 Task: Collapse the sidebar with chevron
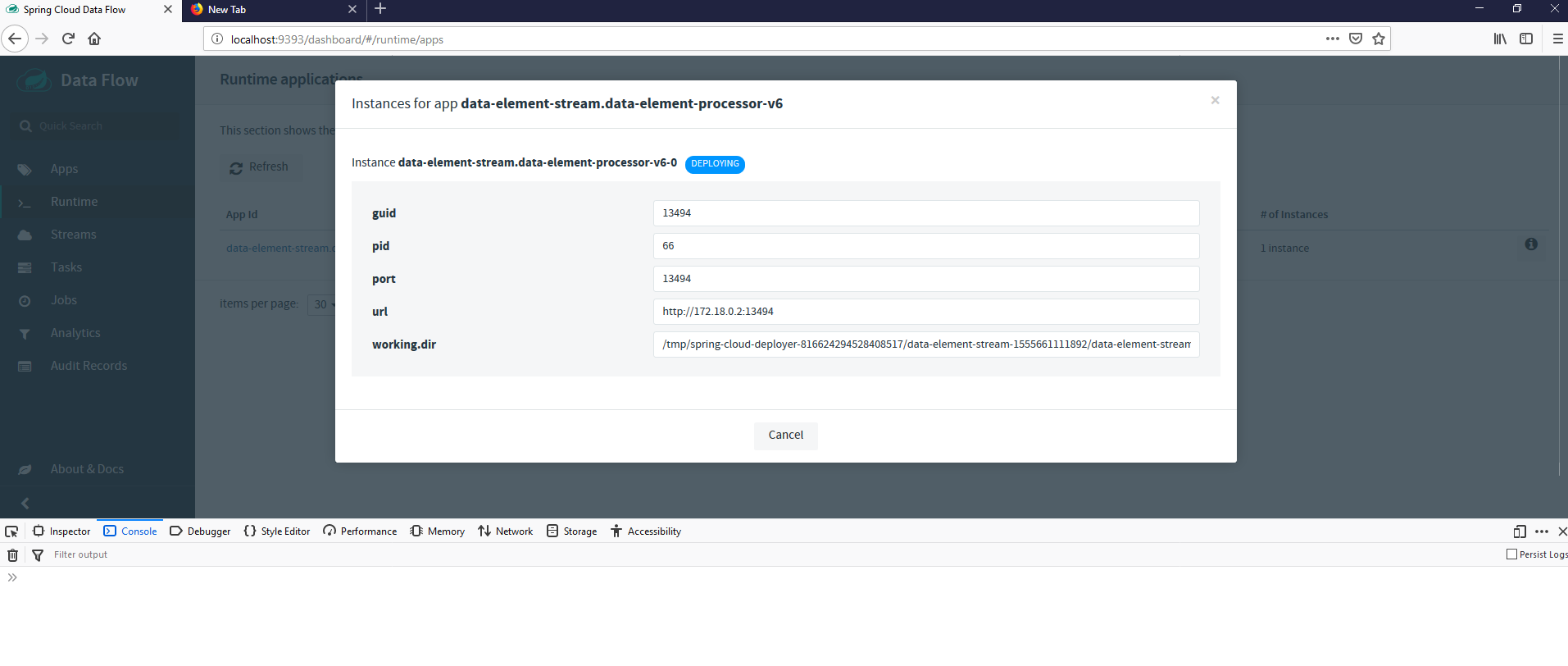[x=25, y=503]
